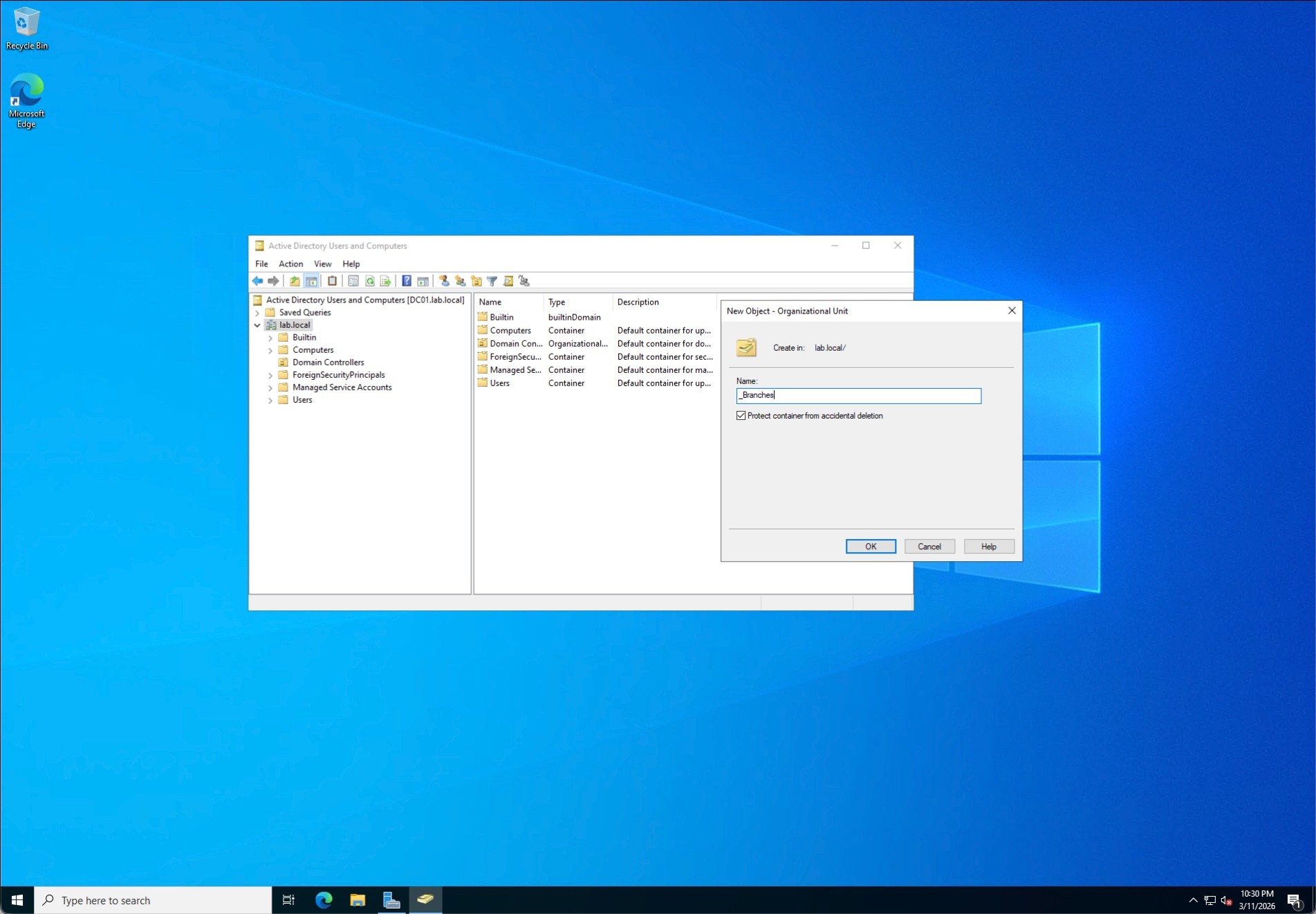Click the Name text field

click(x=858, y=396)
